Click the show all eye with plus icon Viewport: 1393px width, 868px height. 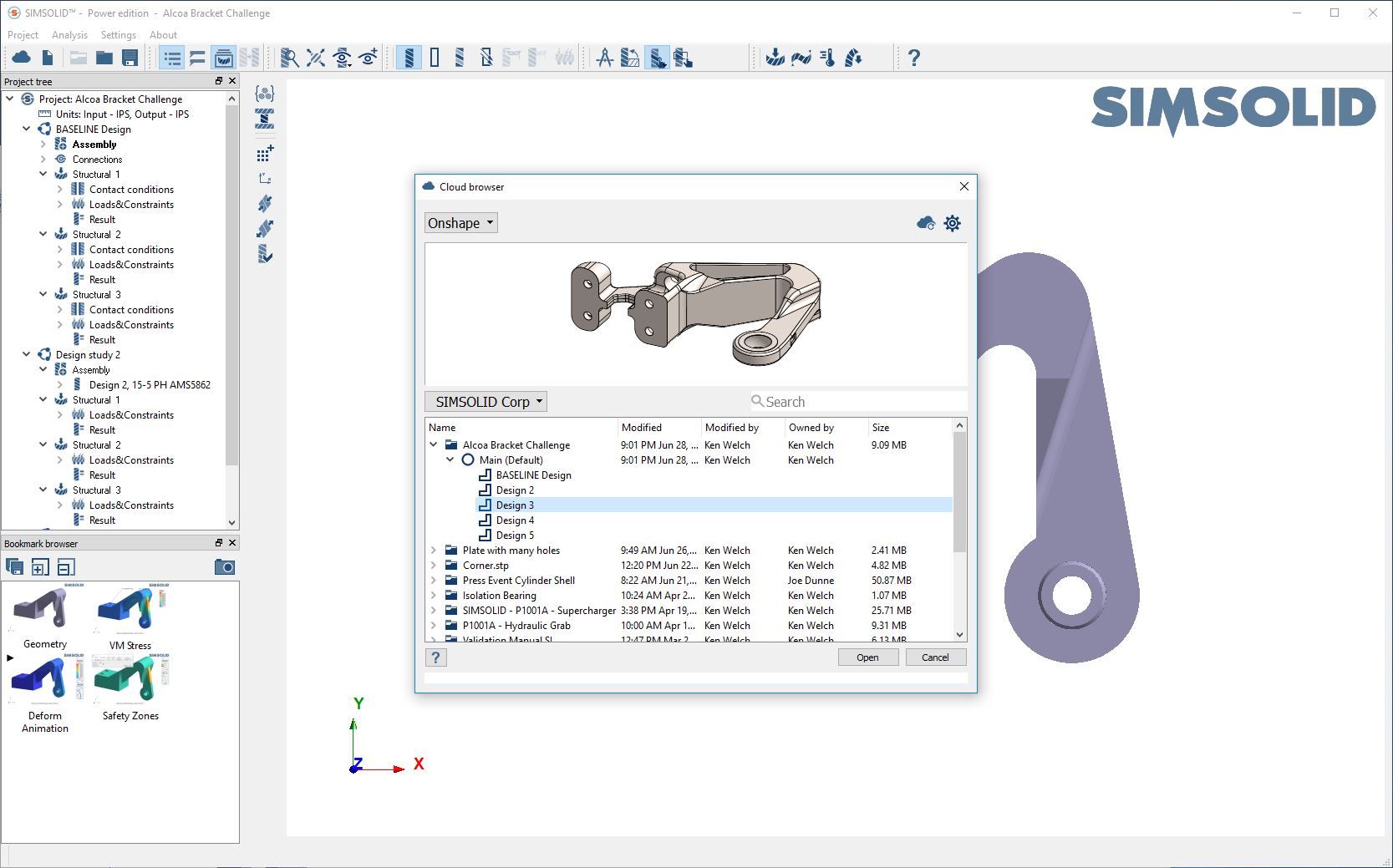369,58
